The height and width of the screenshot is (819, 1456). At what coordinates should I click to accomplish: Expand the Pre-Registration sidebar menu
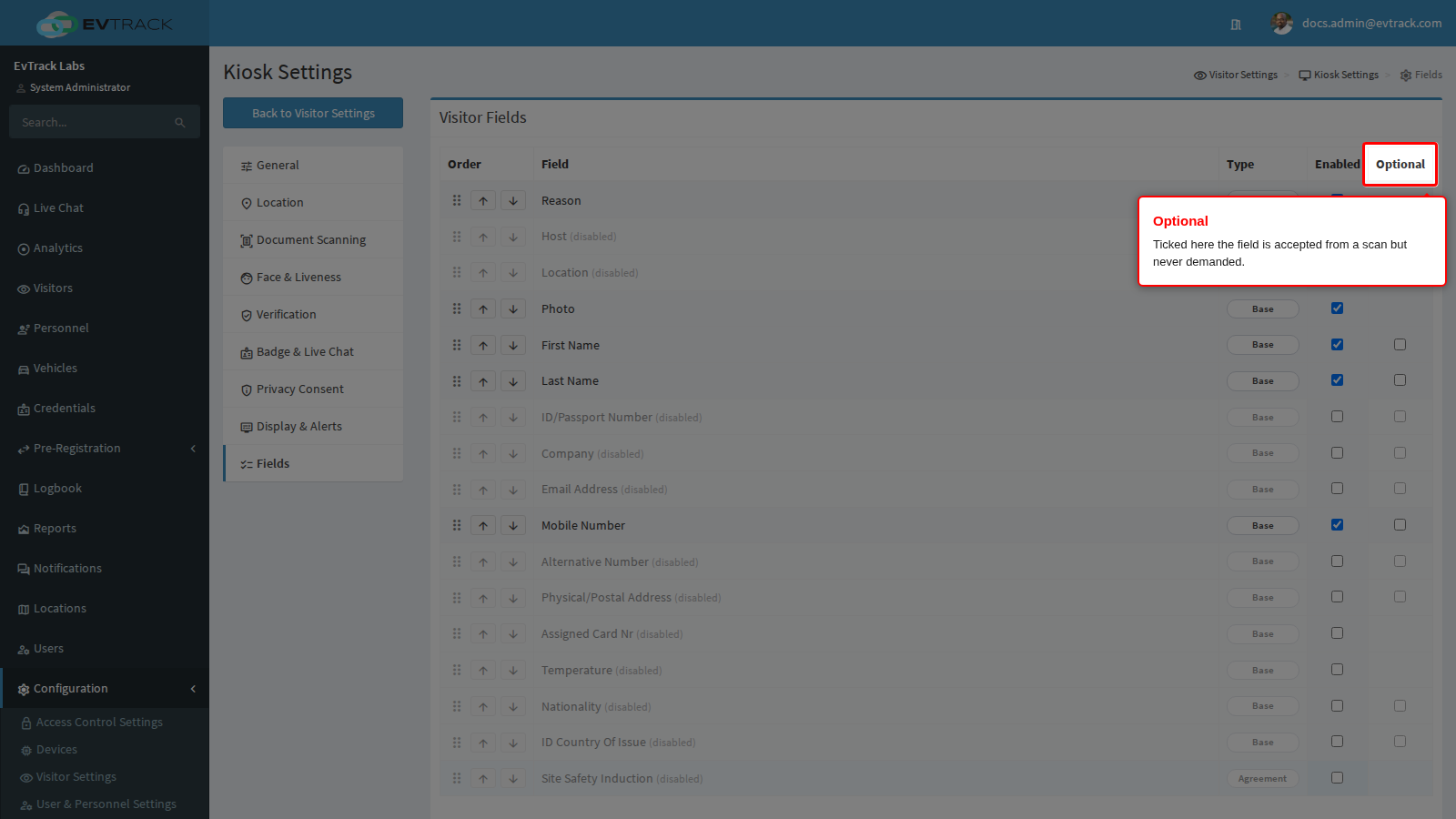point(105,449)
